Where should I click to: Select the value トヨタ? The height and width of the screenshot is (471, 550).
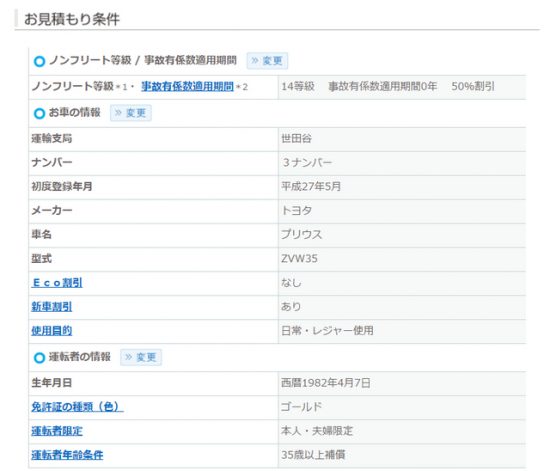296,210
